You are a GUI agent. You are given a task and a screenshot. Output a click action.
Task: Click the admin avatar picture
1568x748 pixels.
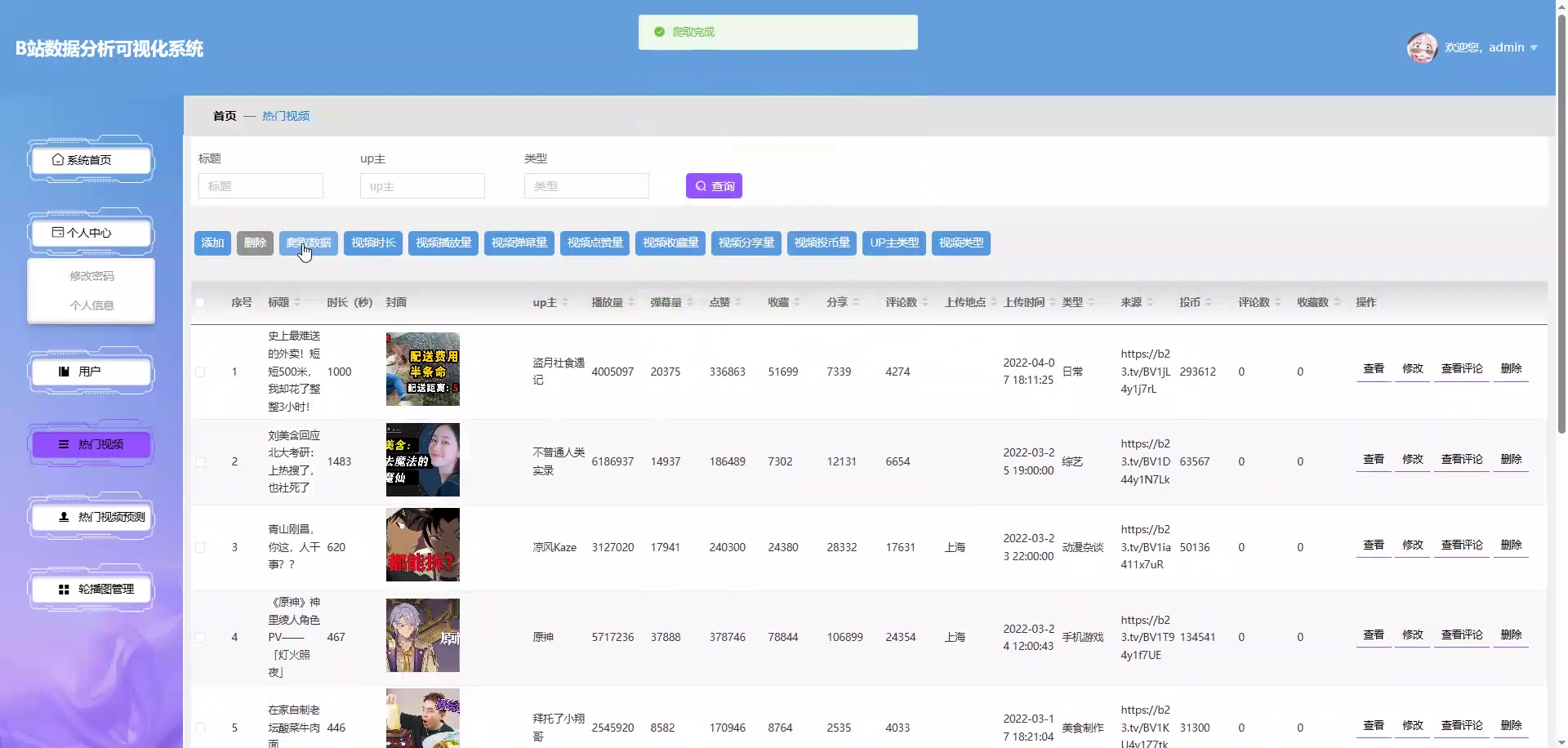(x=1422, y=47)
